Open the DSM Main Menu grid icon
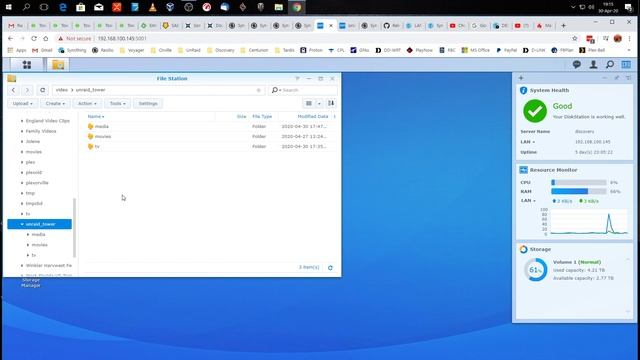640x360 pixels. point(27,64)
